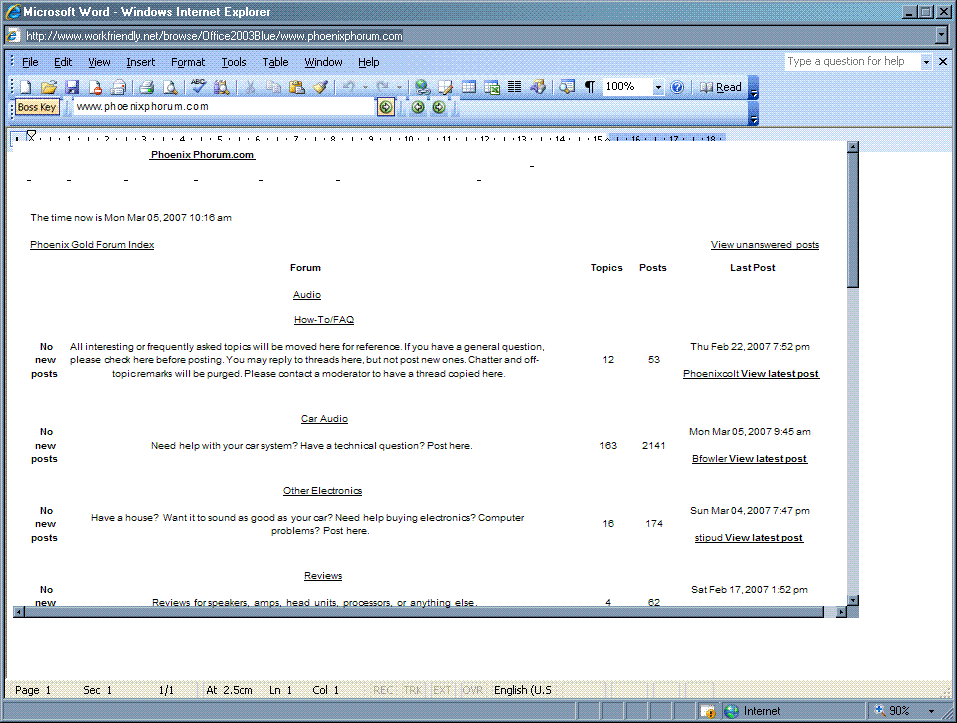
Task: Click the vertical scrollbar down arrow
Action: click(x=853, y=600)
